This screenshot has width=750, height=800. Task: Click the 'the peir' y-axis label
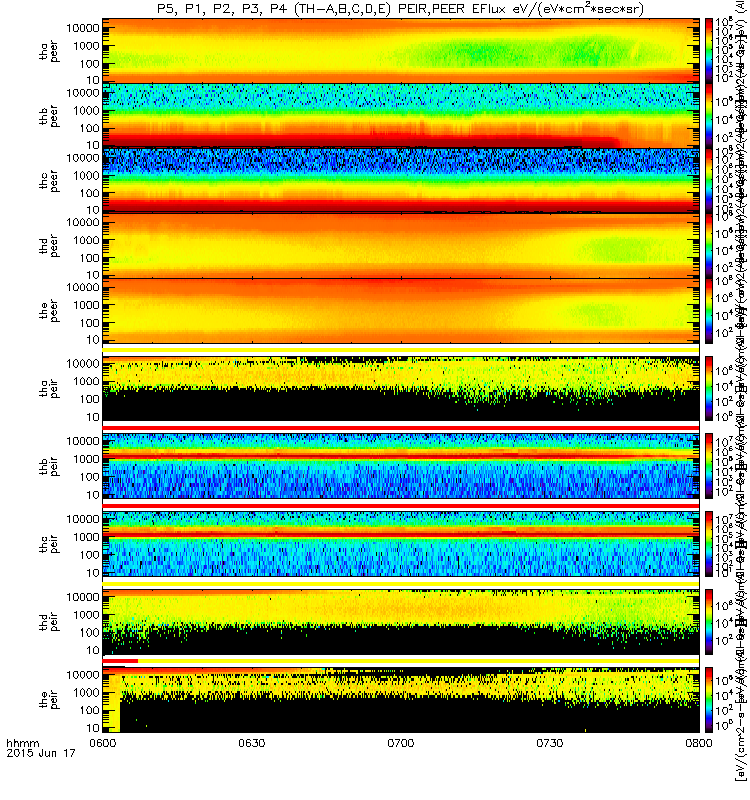click(x=49, y=699)
